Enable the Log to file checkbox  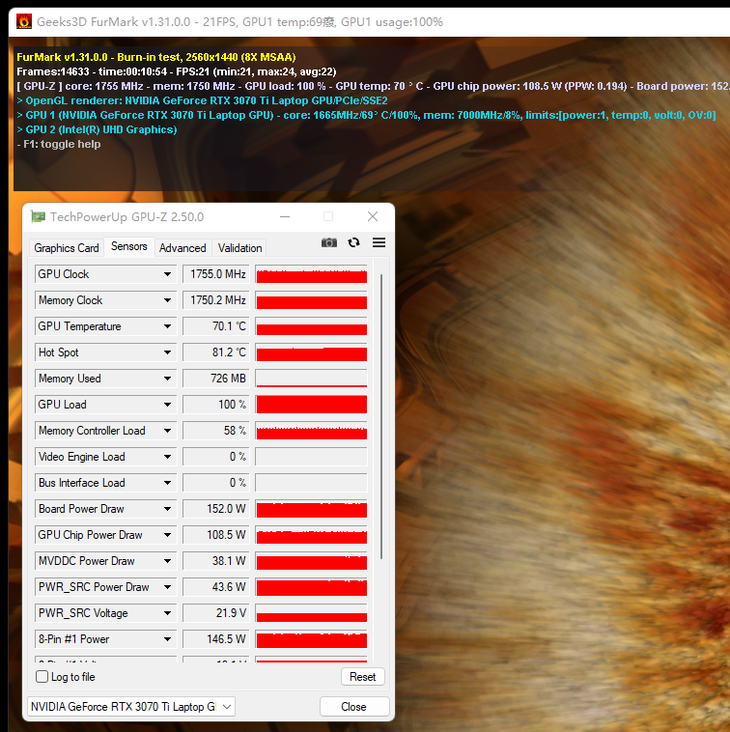(x=42, y=676)
